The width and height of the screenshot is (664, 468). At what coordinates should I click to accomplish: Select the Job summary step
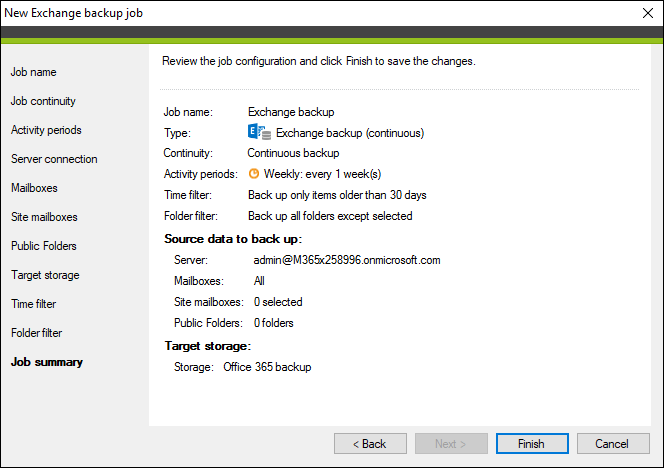[47, 362]
